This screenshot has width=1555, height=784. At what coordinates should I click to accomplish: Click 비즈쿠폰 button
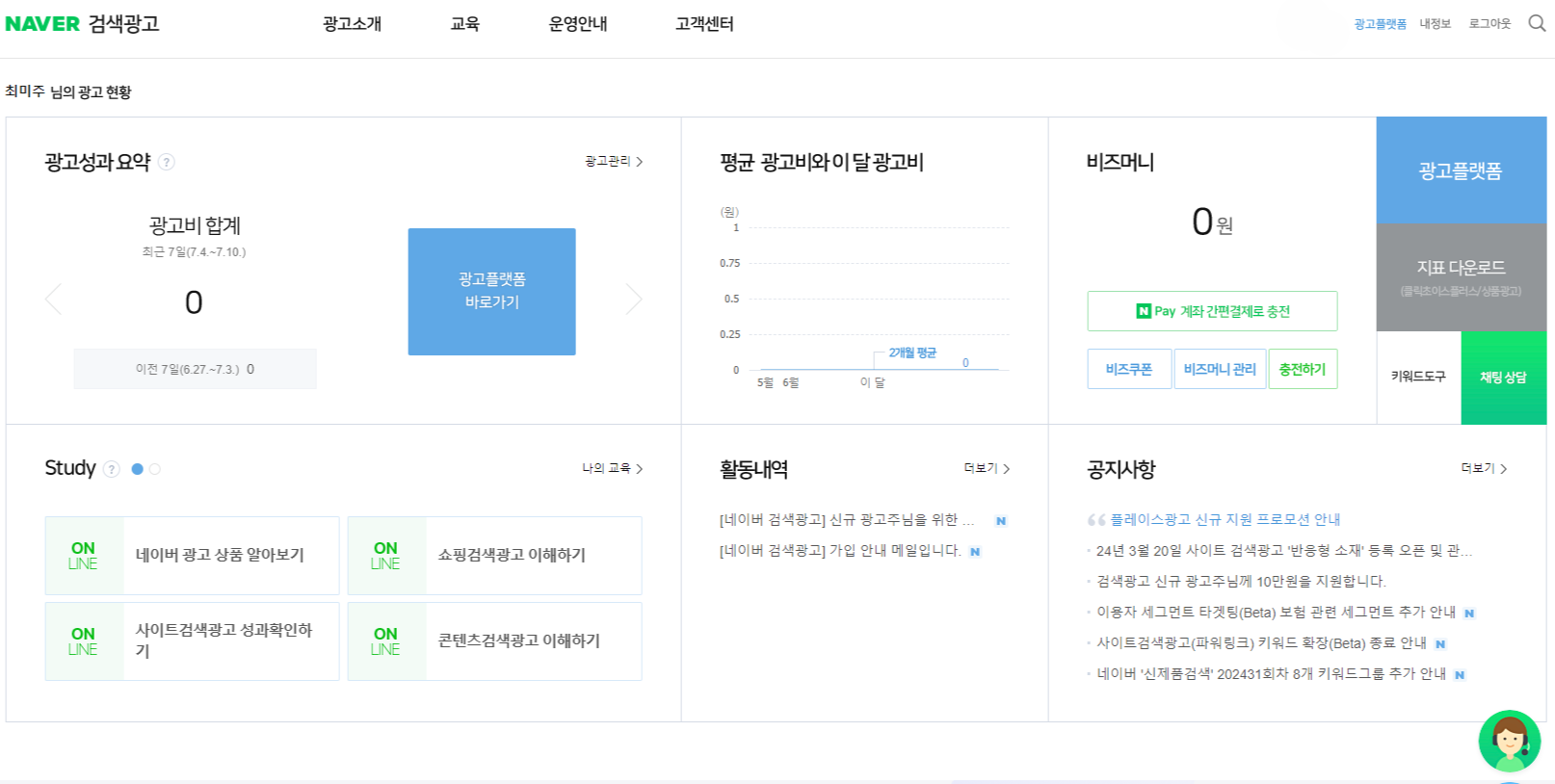click(1129, 369)
